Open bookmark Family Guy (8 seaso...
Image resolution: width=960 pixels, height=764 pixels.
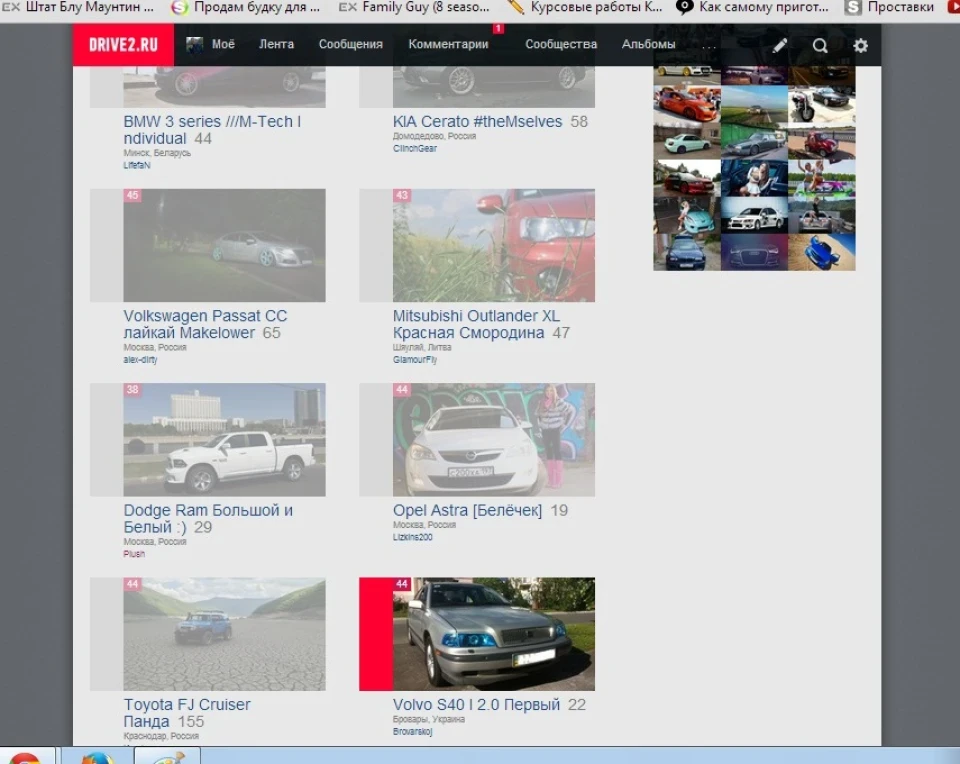point(414,7)
